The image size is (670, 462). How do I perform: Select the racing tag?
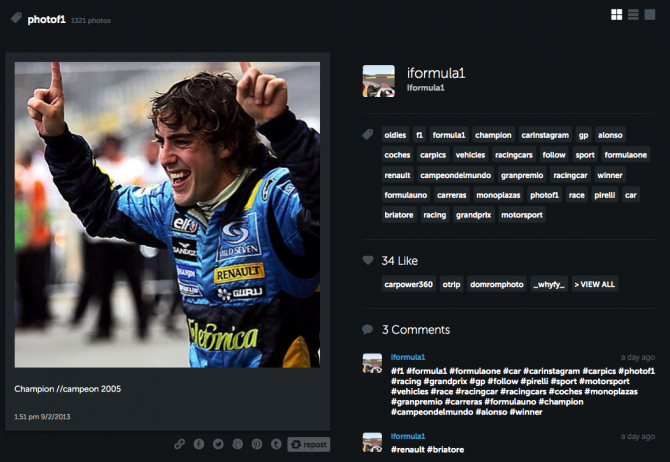coord(435,215)
